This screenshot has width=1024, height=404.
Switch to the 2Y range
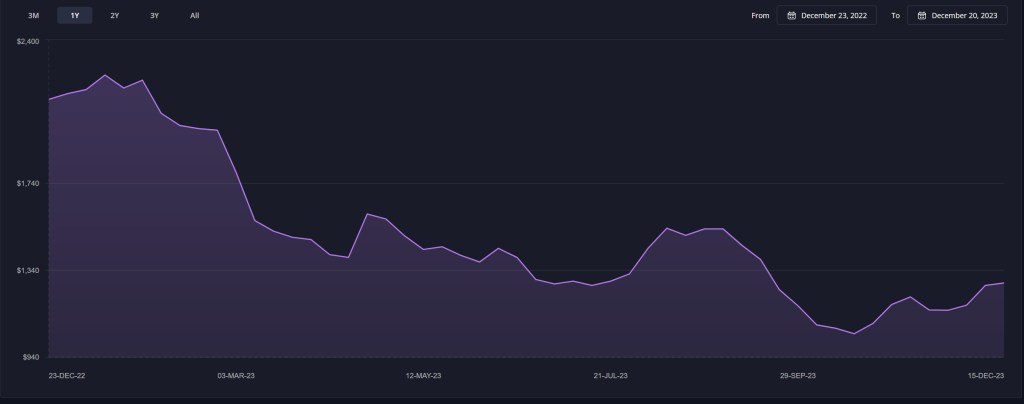(115, 16)
